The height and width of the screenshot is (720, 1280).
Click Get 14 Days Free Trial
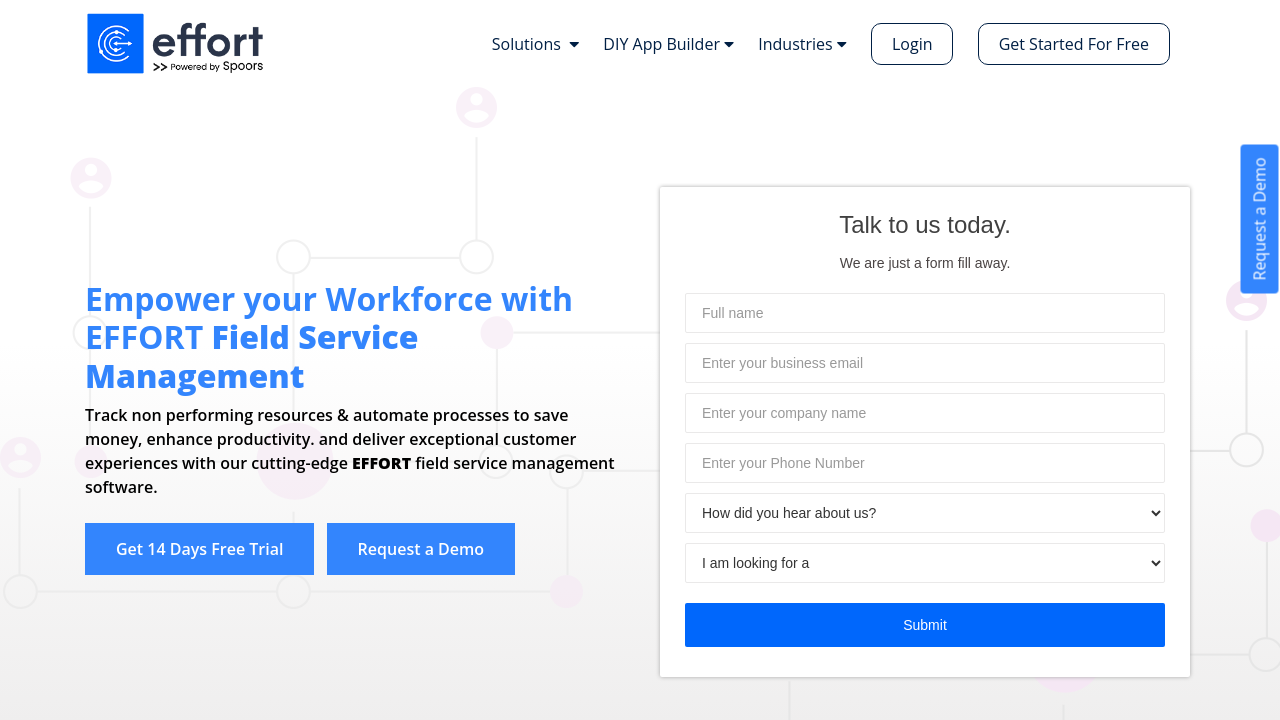click(199, 549)
